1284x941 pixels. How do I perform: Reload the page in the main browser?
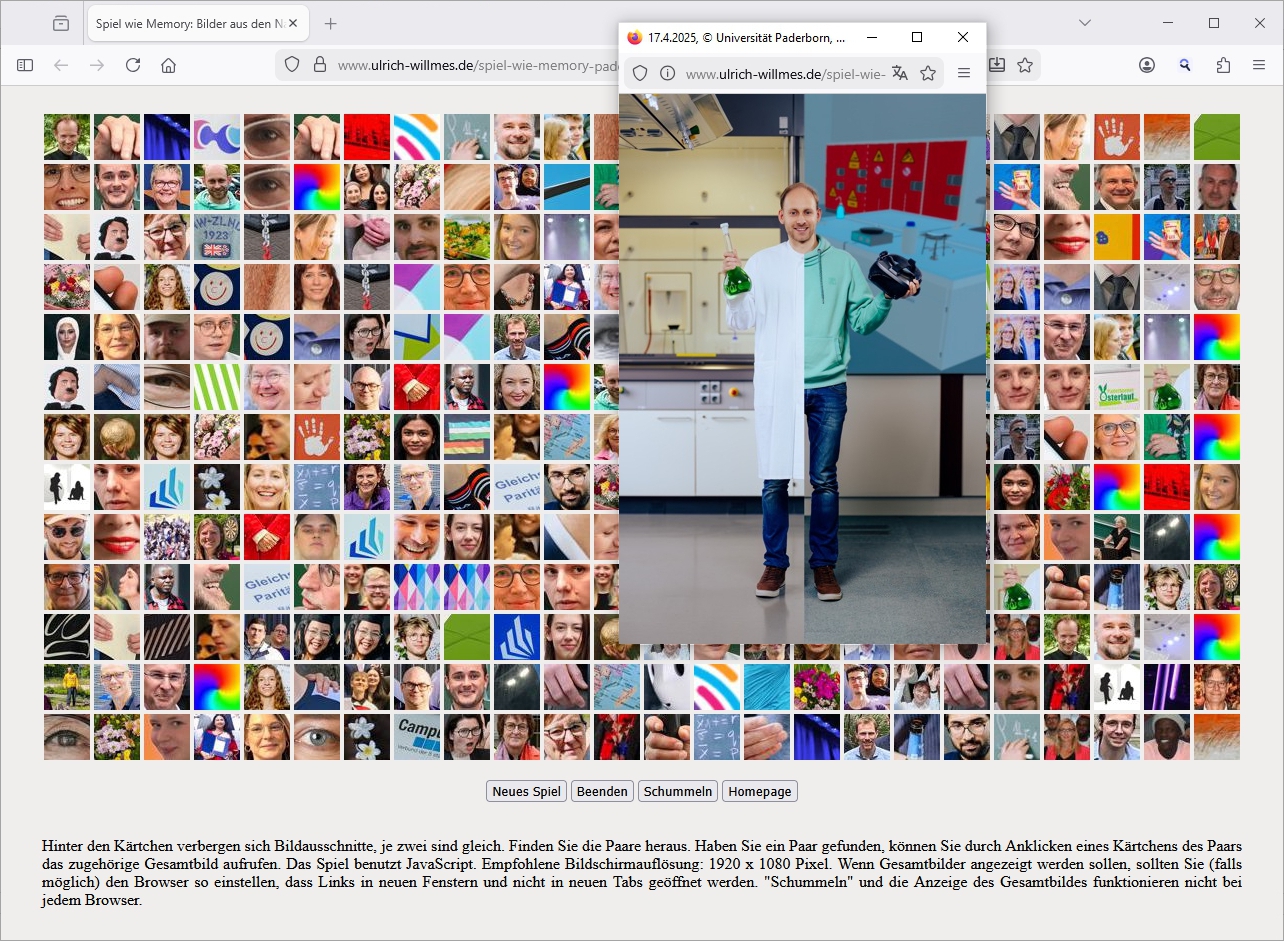pyautogui.click(x=132, y=65)
